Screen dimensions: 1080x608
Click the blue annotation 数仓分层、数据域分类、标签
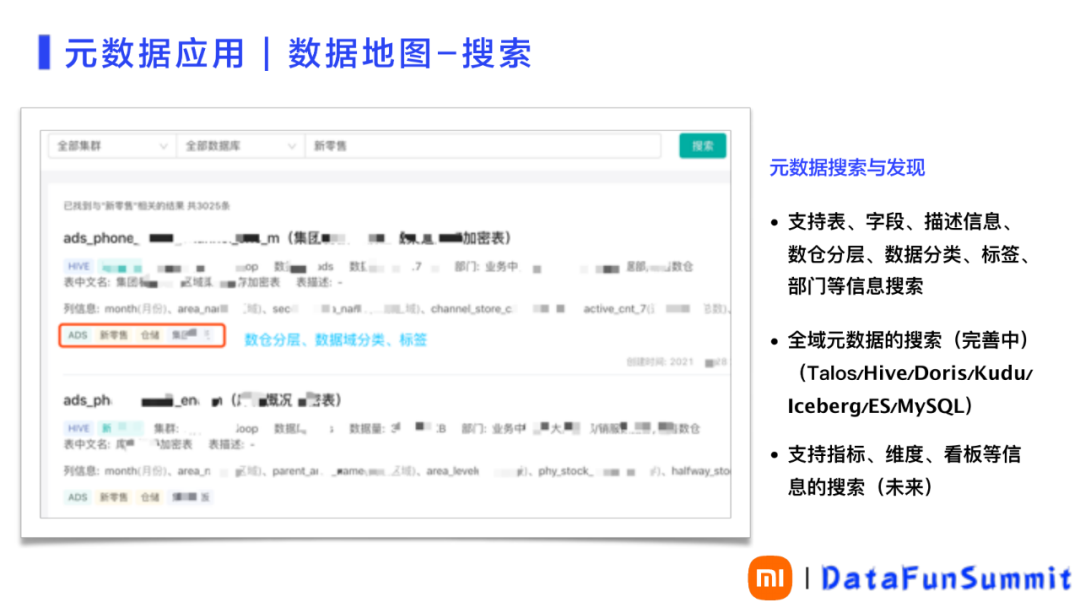click(x=335, y=339)
